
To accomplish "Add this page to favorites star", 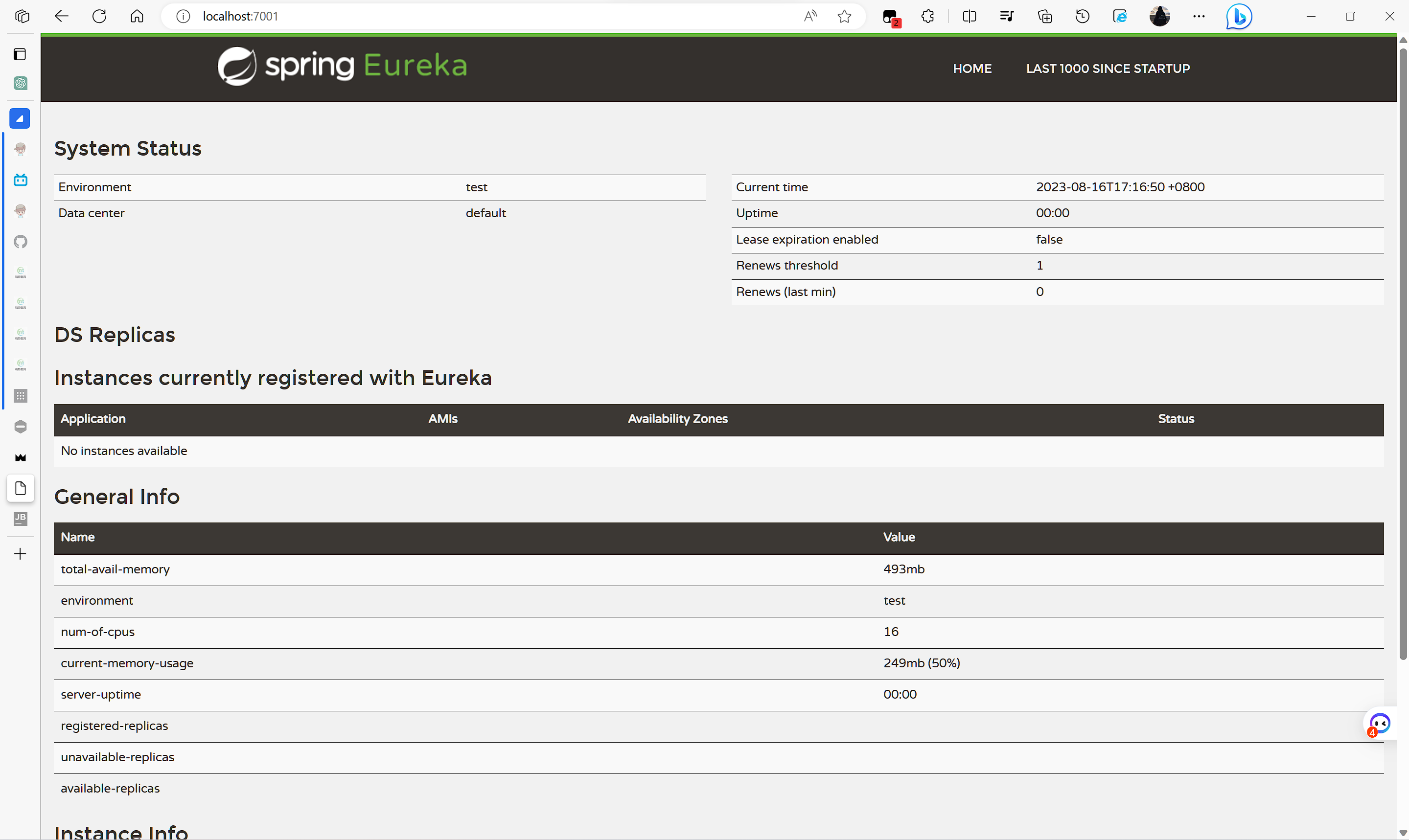I will coord(844,17).
